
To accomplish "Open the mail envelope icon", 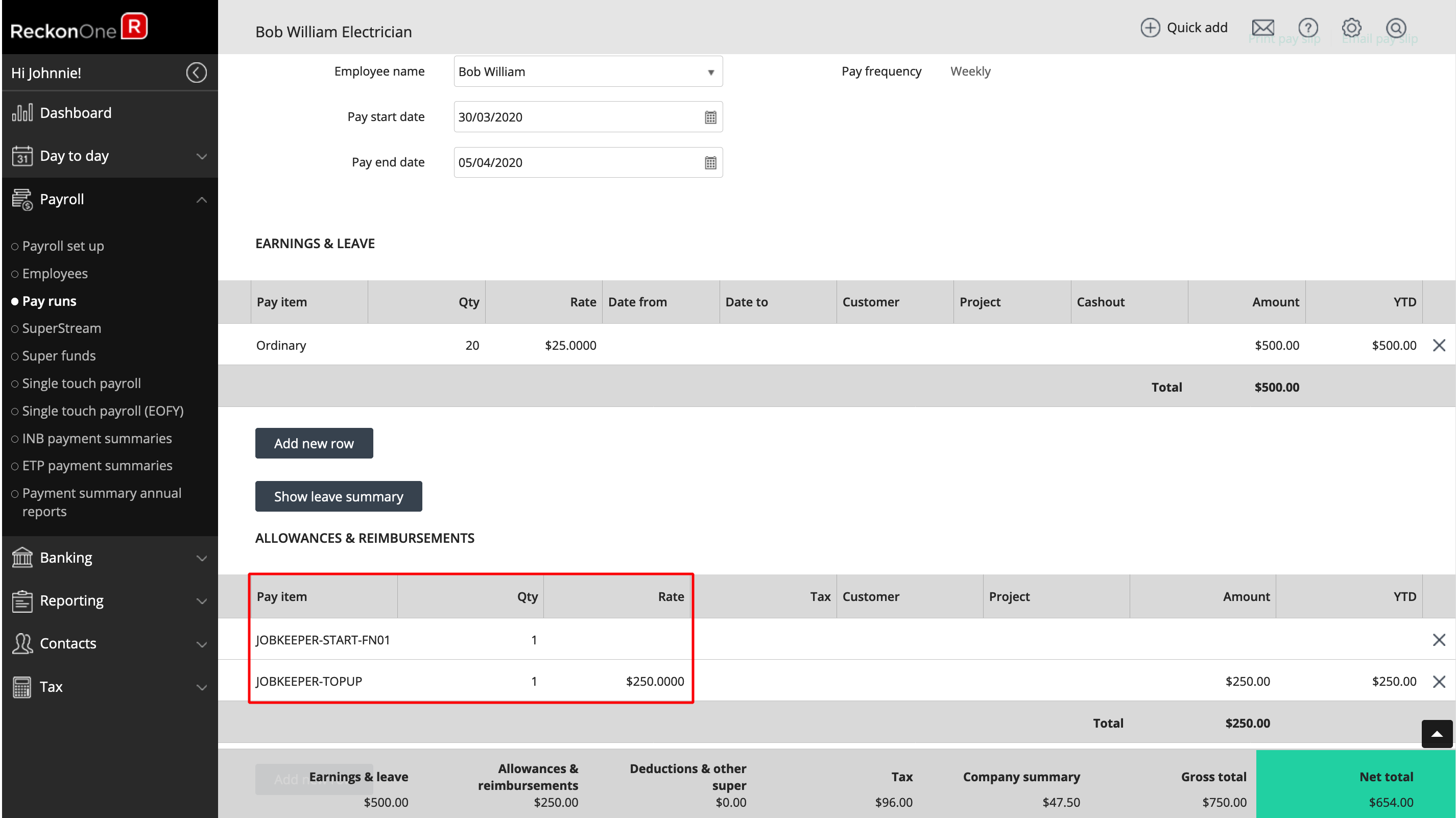I will 1262,27.
